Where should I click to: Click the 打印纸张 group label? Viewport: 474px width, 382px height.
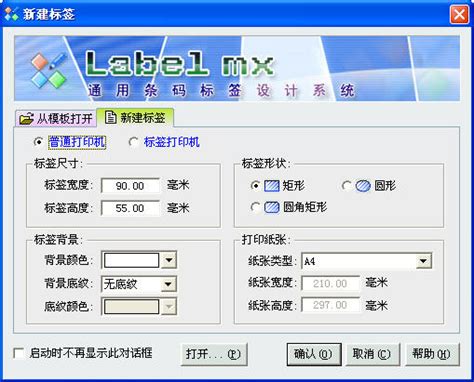point(266,240)
